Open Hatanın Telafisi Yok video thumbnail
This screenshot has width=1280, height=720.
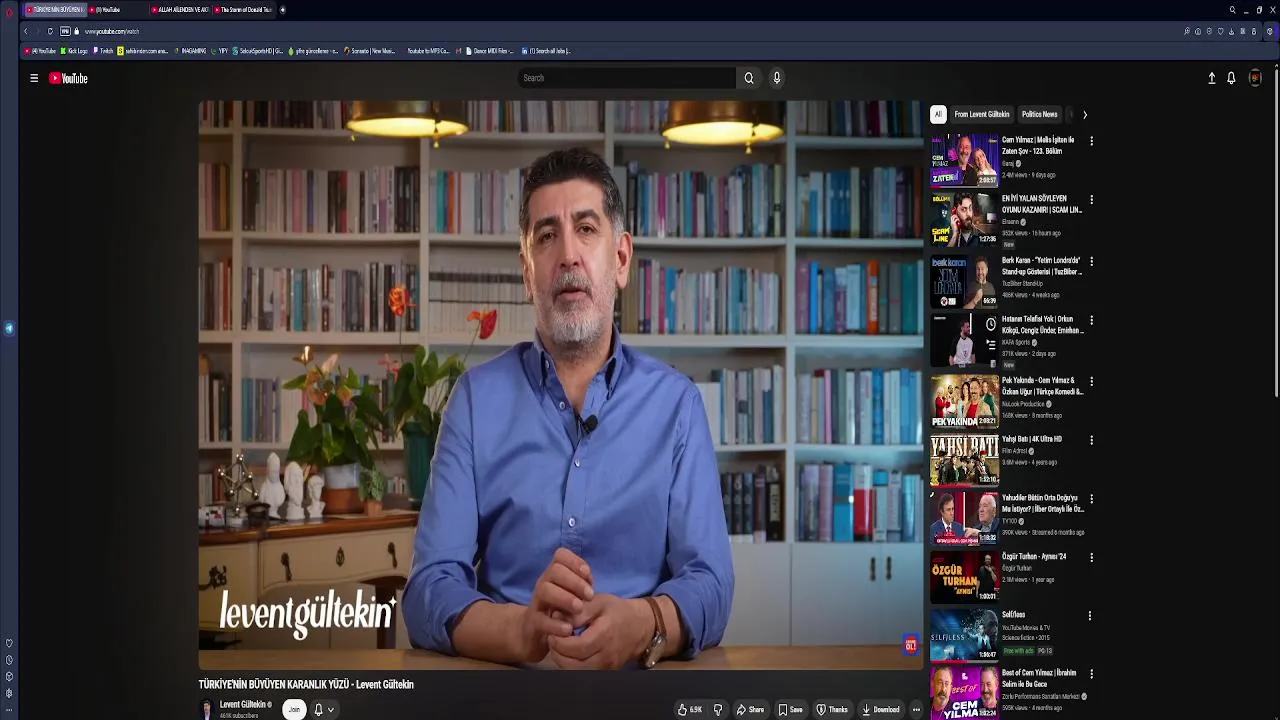964,340
